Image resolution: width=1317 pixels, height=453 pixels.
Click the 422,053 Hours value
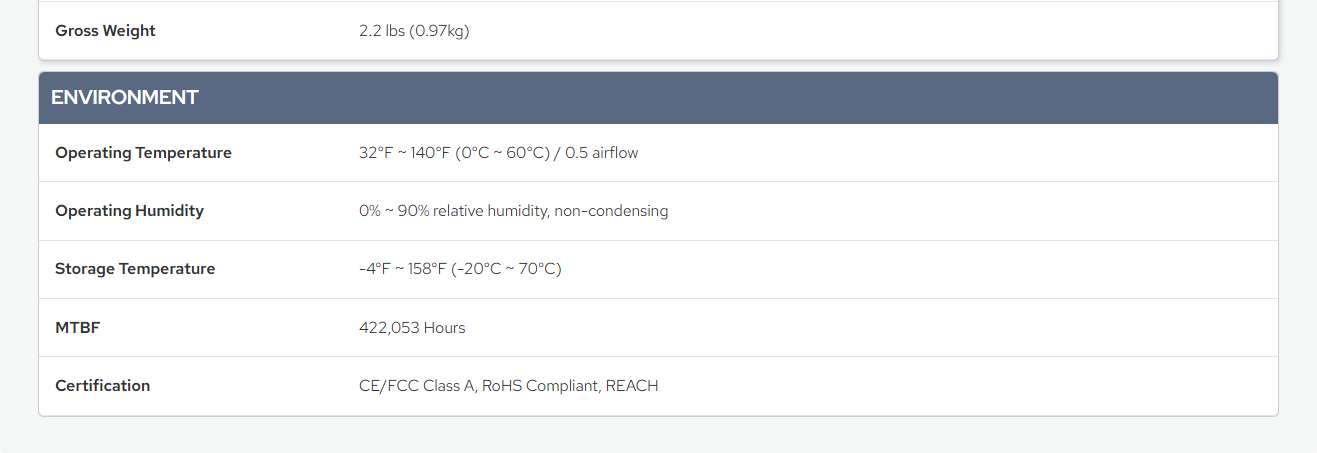click(412, 328)
